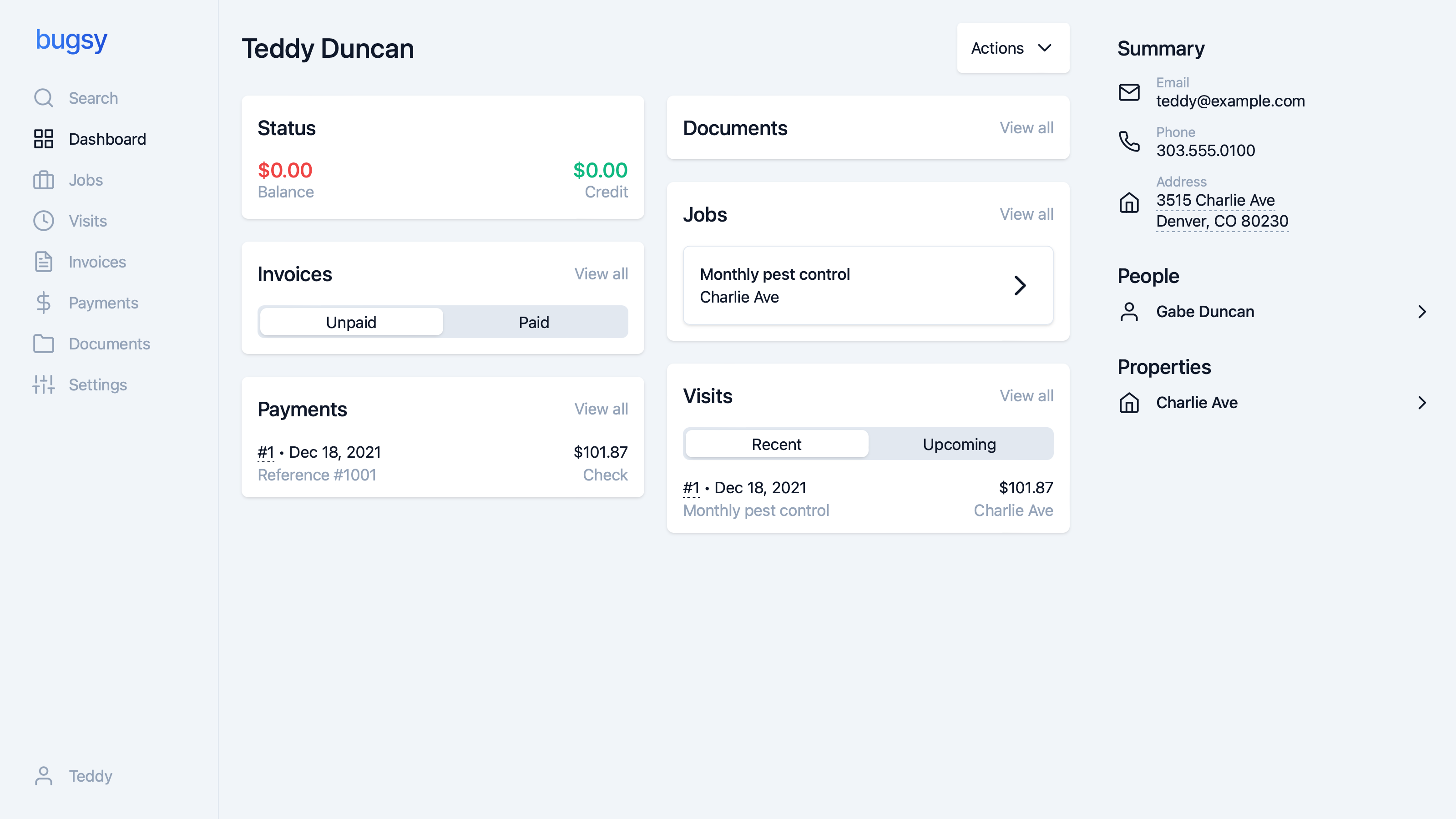The width and height of the screenshot is (1456, 819).
Task: Open the Actions dropdown
Action: (1012, 48)
